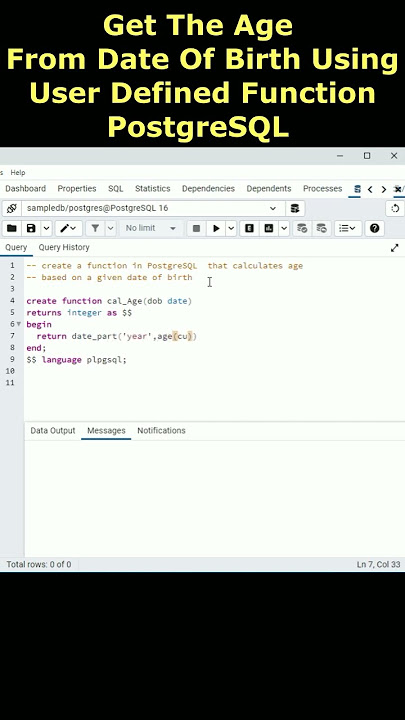The height and width of the screenshot is (720, 405).
Task: Open the No limit rows dropdown
Action: click(x=151, y=228)
